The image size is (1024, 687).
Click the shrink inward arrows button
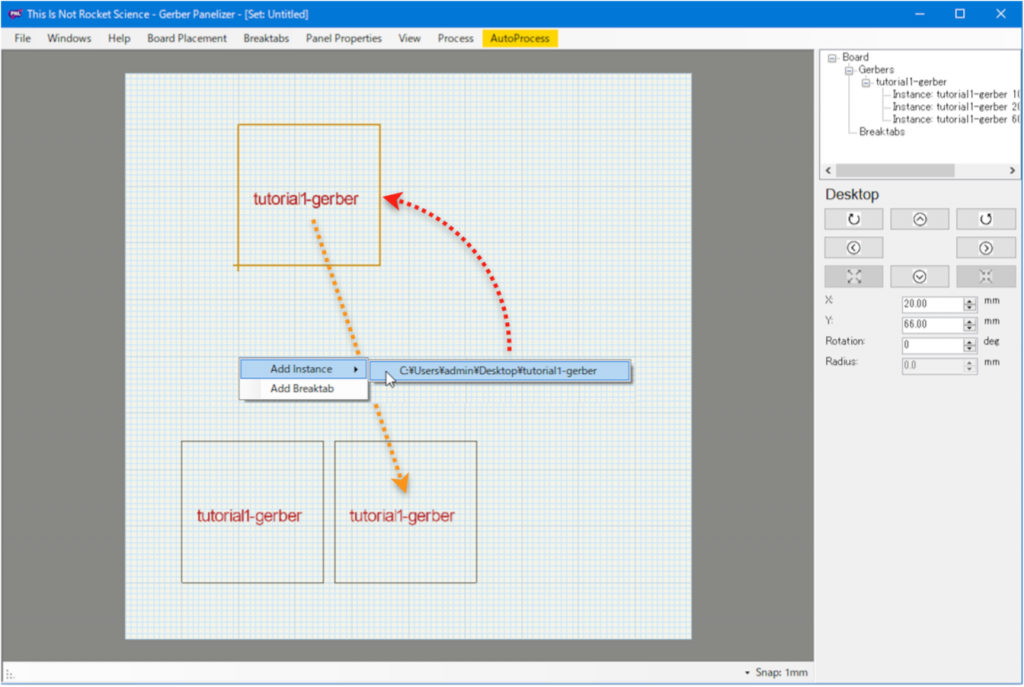(985, 277)
